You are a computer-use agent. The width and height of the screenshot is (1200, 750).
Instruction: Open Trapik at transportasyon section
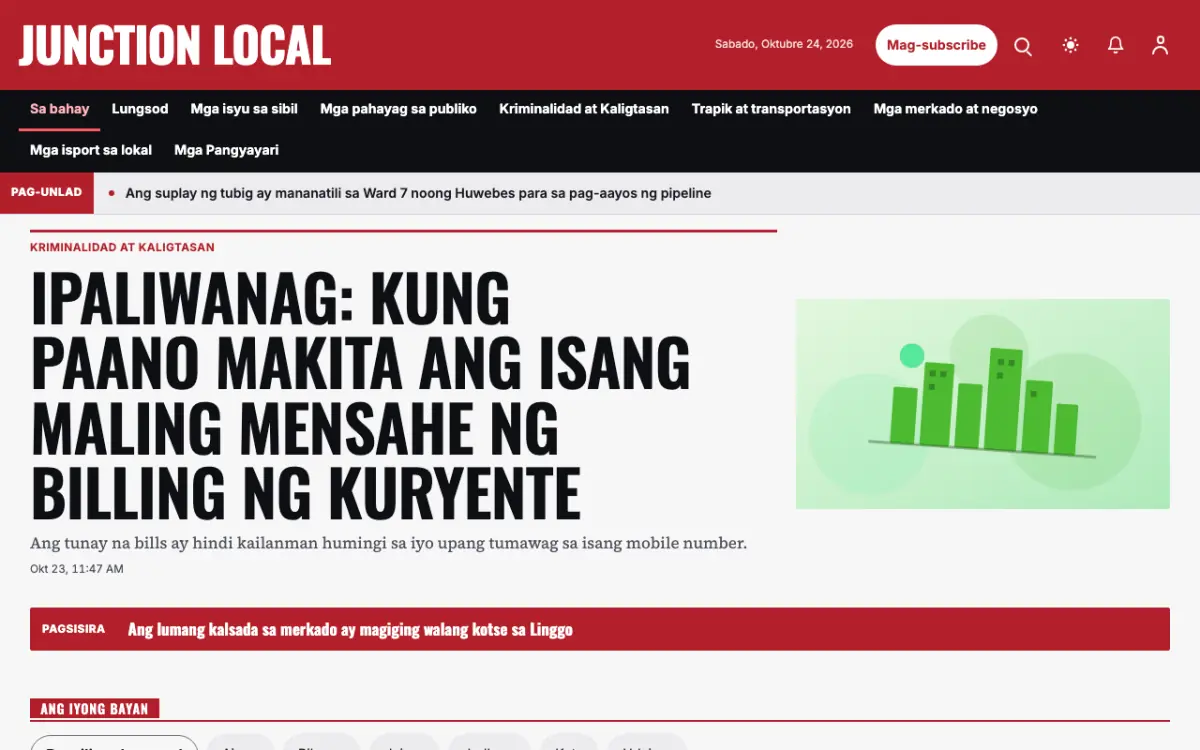771,109
